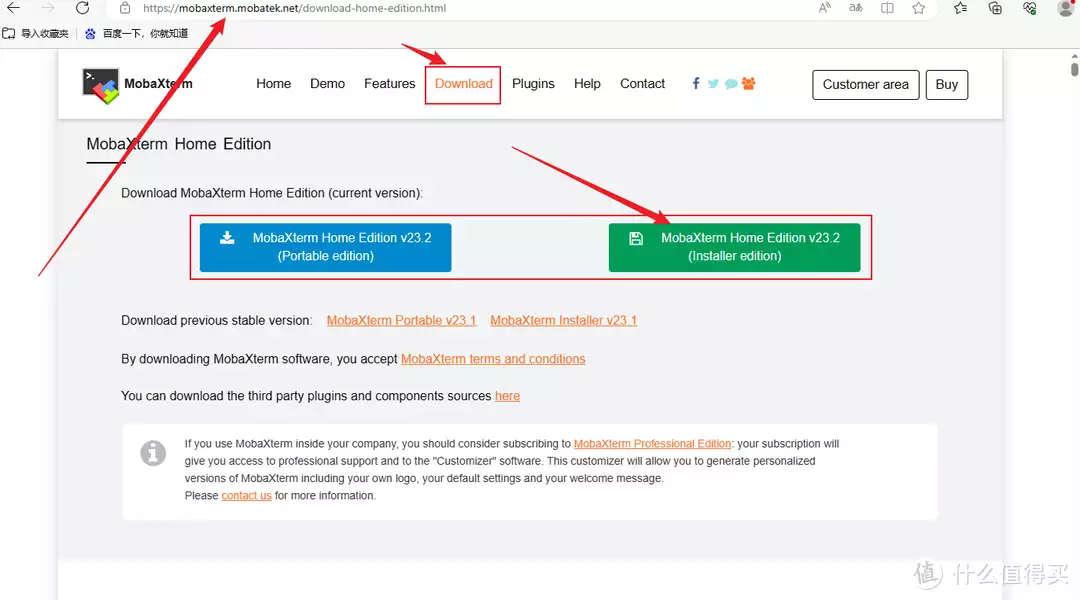Screen dimensions: 1080x600
Task: Open the MobaXterm Installer v23.1 link
Action: [x=563, y=320]
